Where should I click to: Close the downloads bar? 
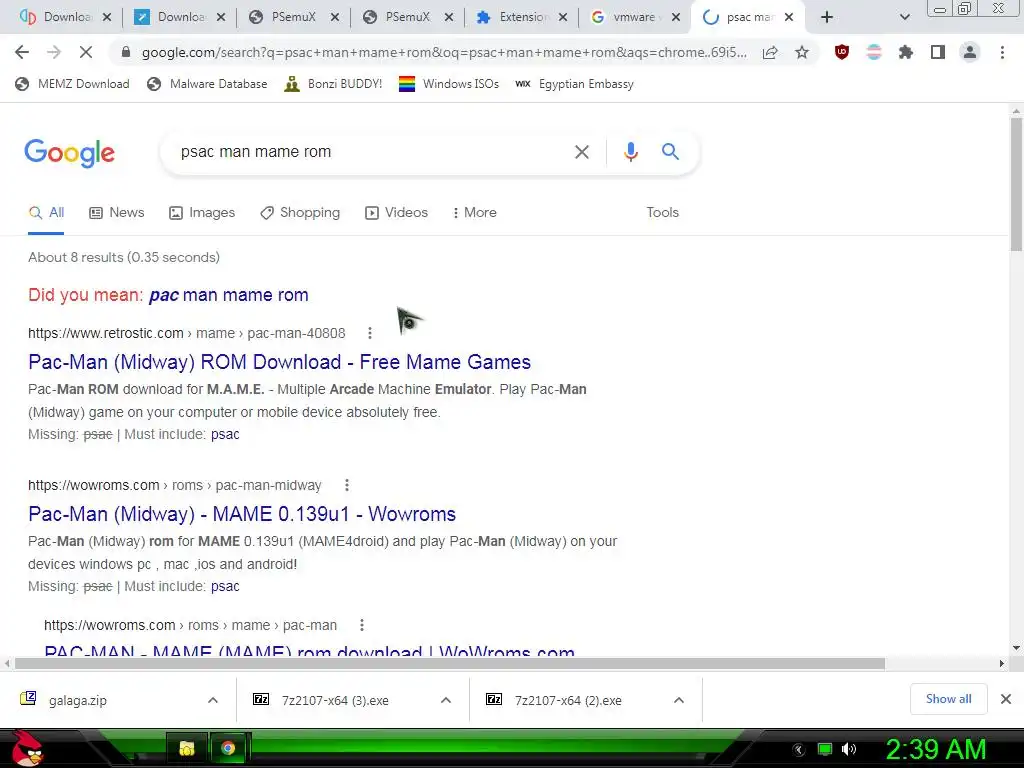(x=1006, y=699)
